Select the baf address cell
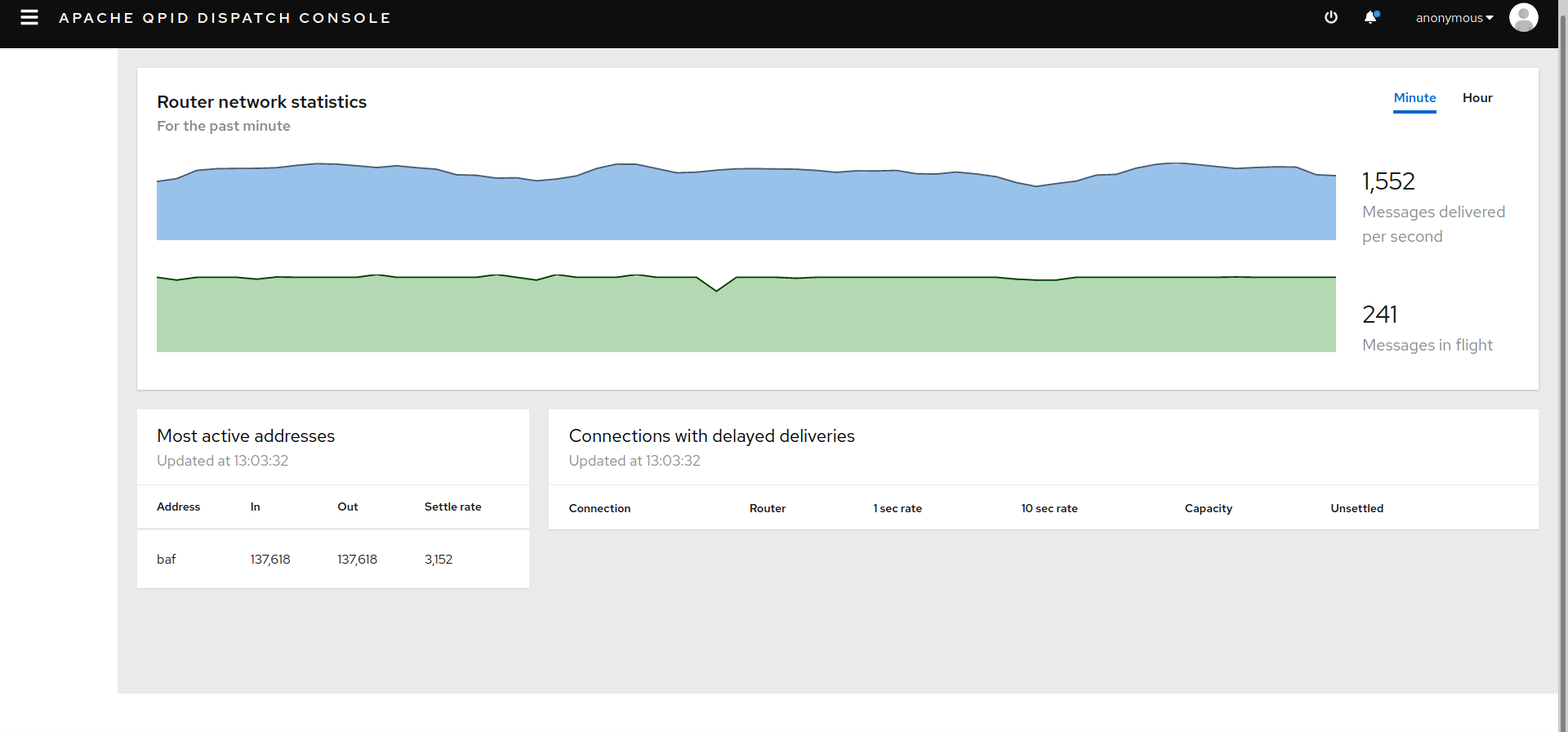The width and height of the screenshot is (1568, 732). [167, 560]
